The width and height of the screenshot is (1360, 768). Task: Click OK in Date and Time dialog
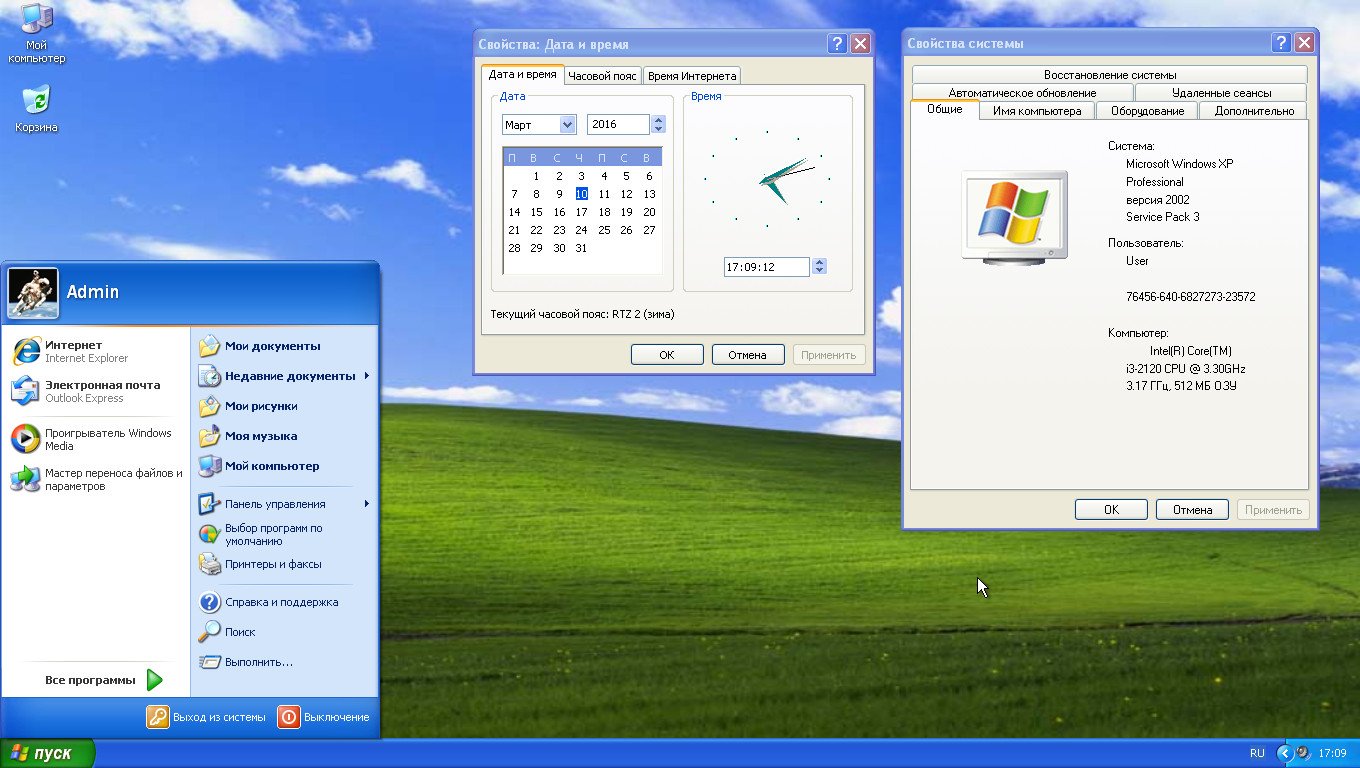point(666,355)
